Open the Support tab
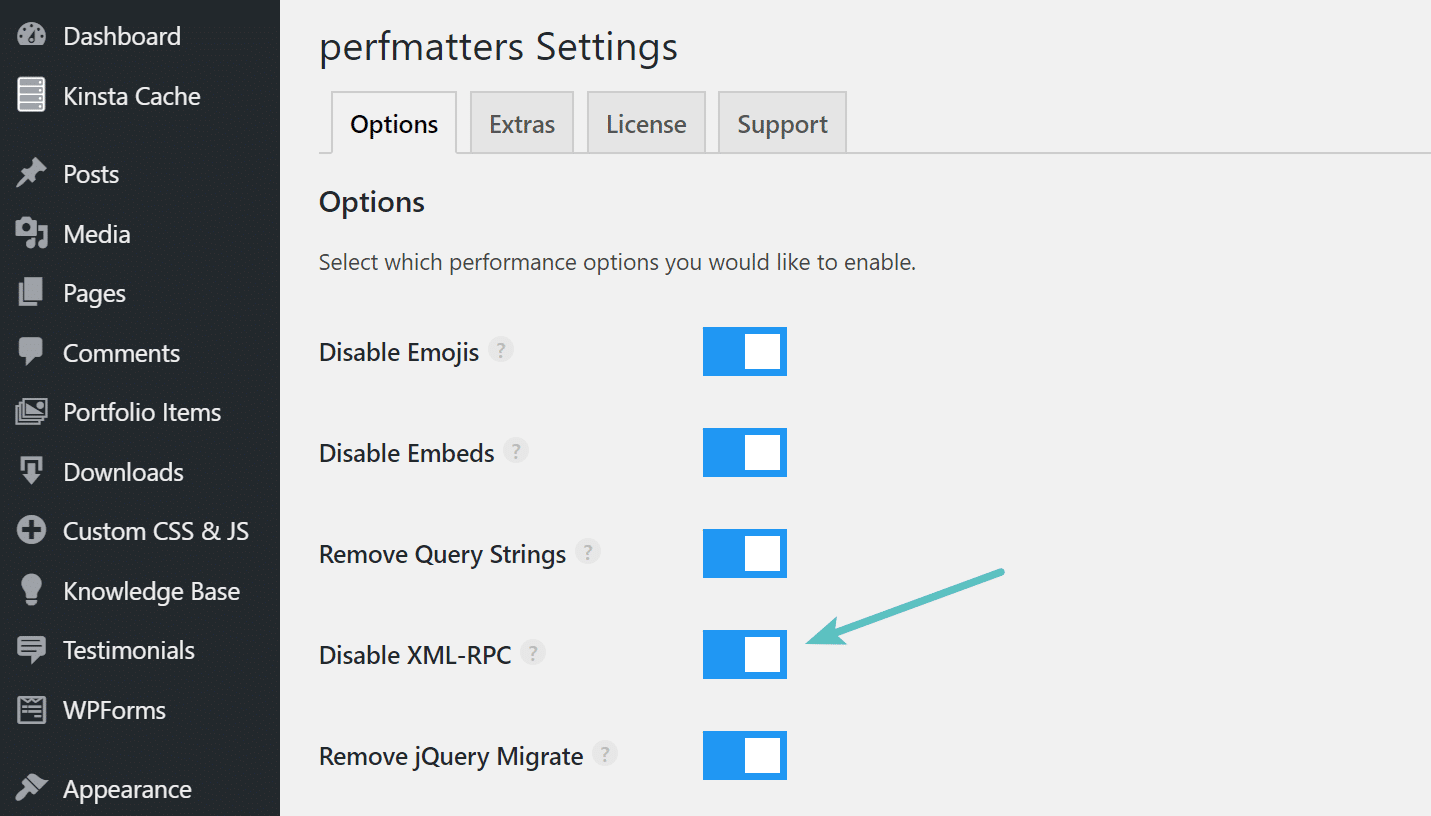Image resolution: width=1431 pixels, height=816 pixels. tap(782, 124)
